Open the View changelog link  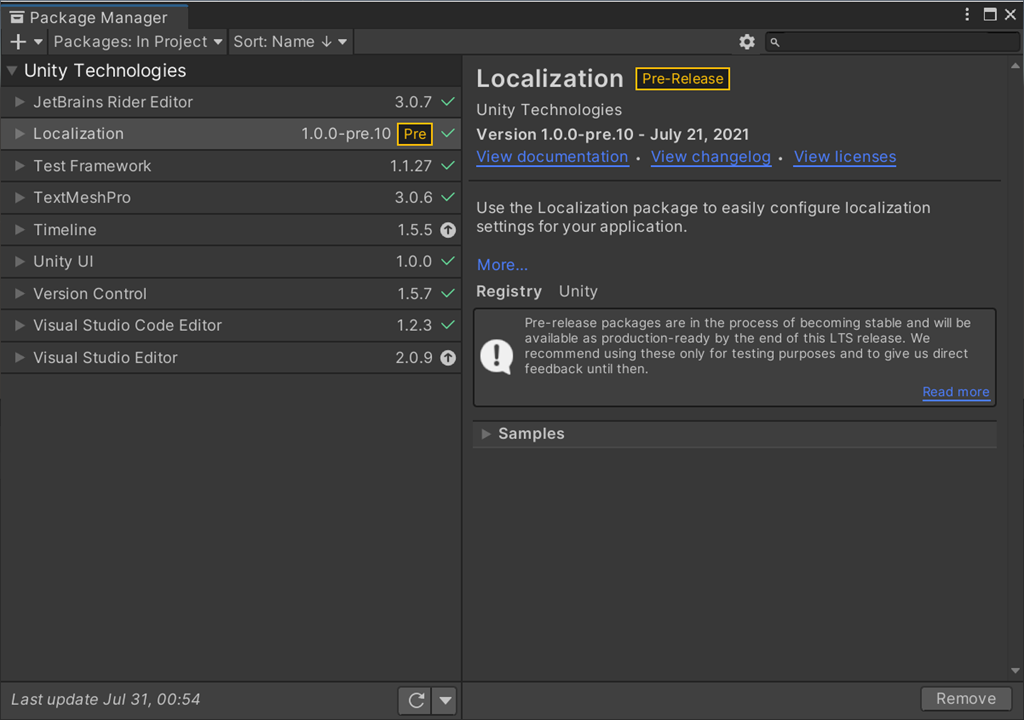tap(710, 157)
